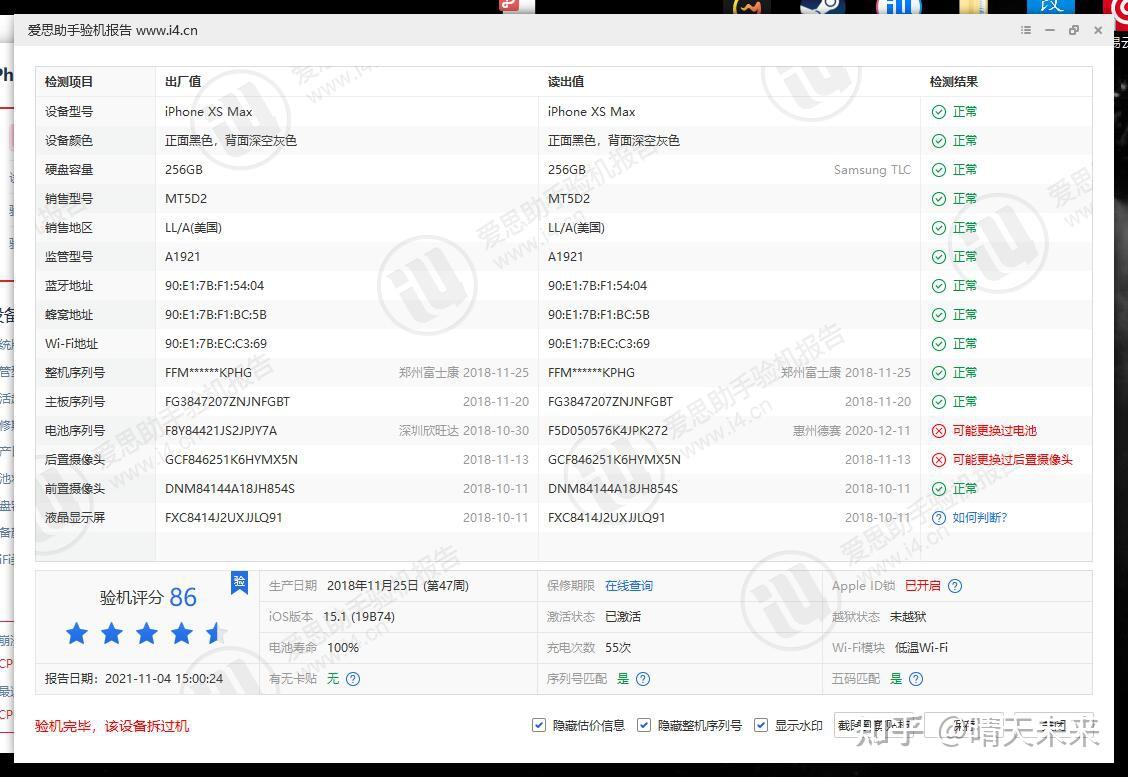Toggle the 显示水印 checkbox
The height and width of the screenshot is (777, 1128).
[x=760, y=725]
